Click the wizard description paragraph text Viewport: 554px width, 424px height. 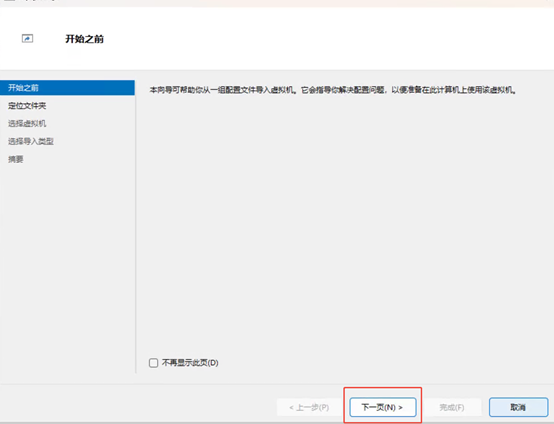point(333,90)
